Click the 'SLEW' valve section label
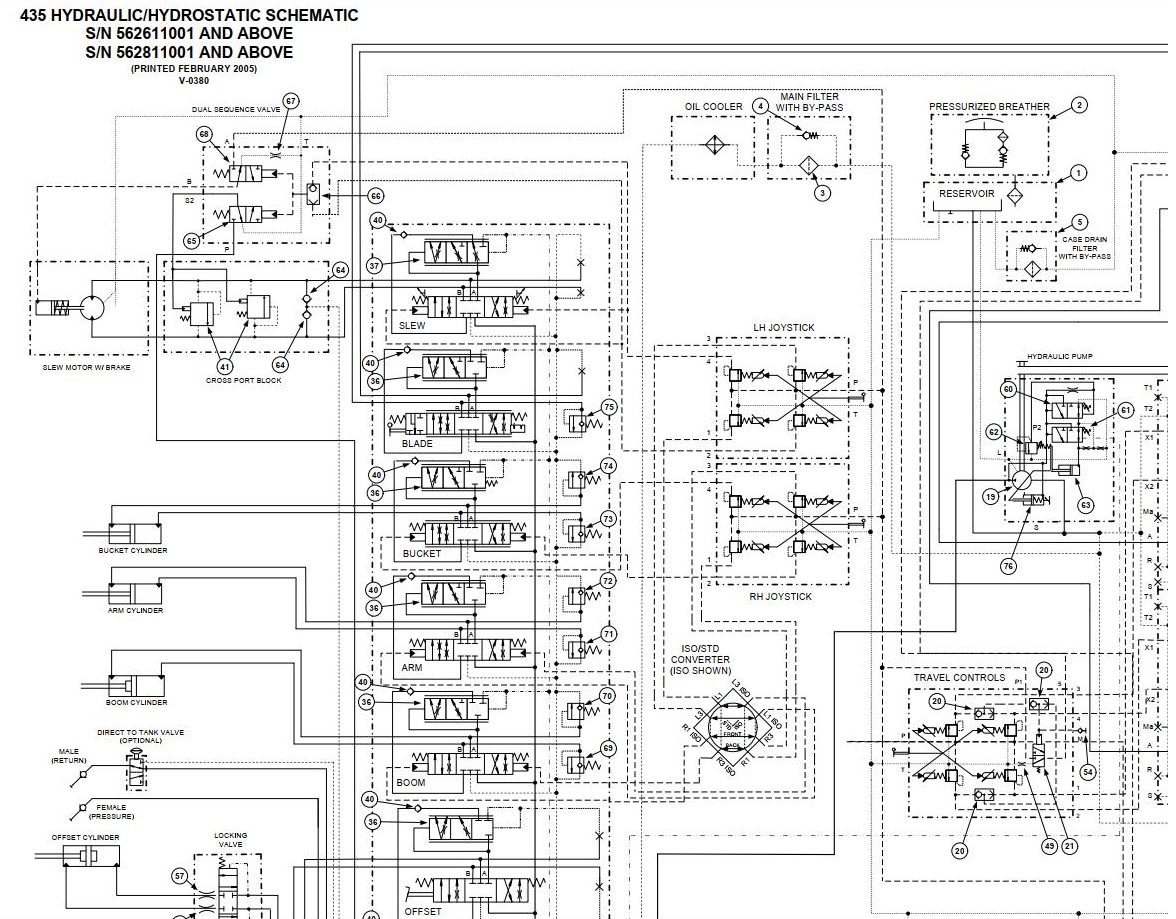This screenshot has width=1176, height=919. 412,326
